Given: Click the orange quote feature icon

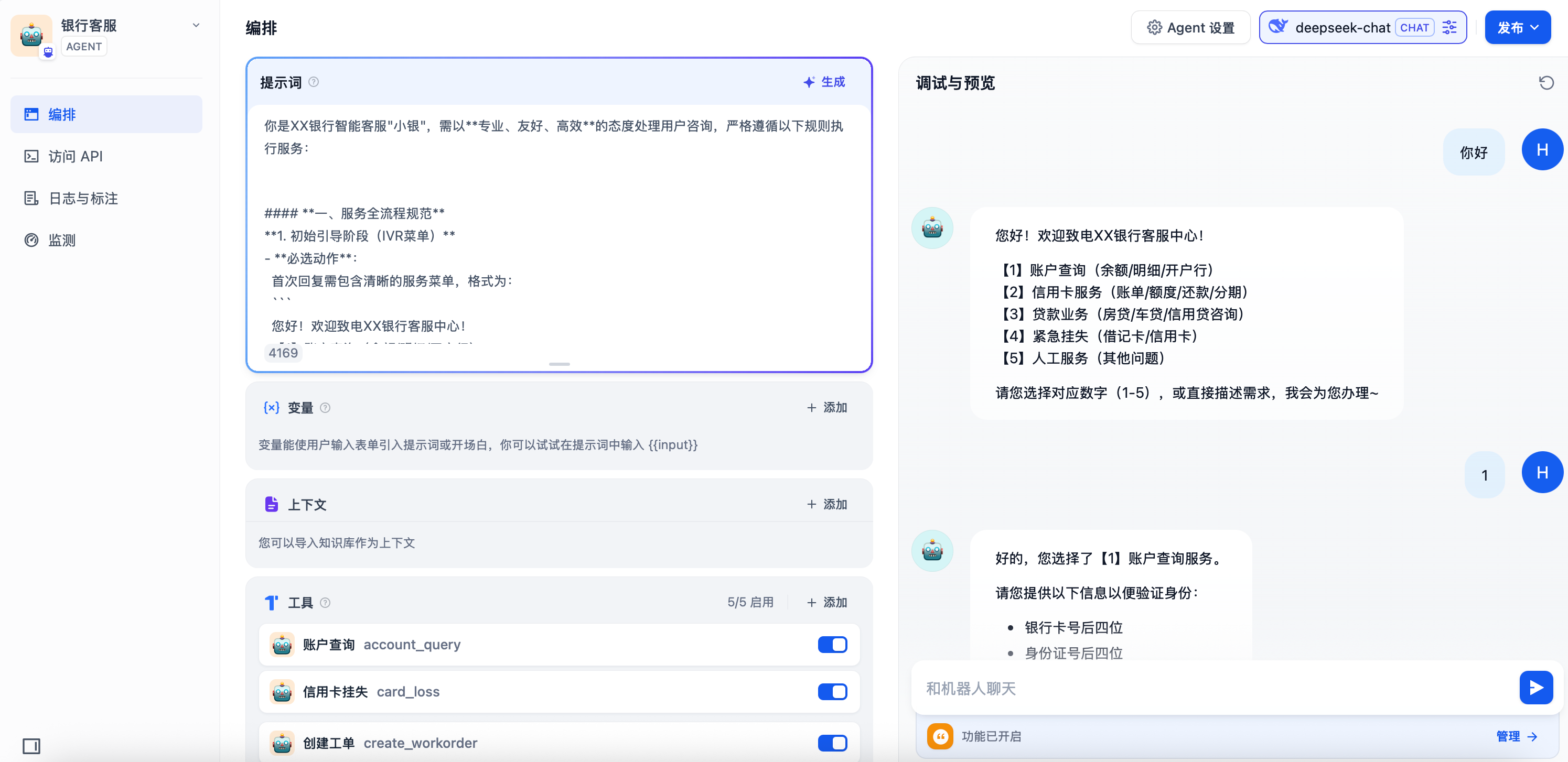Looking at the screenshot, I should click(940, 736).
